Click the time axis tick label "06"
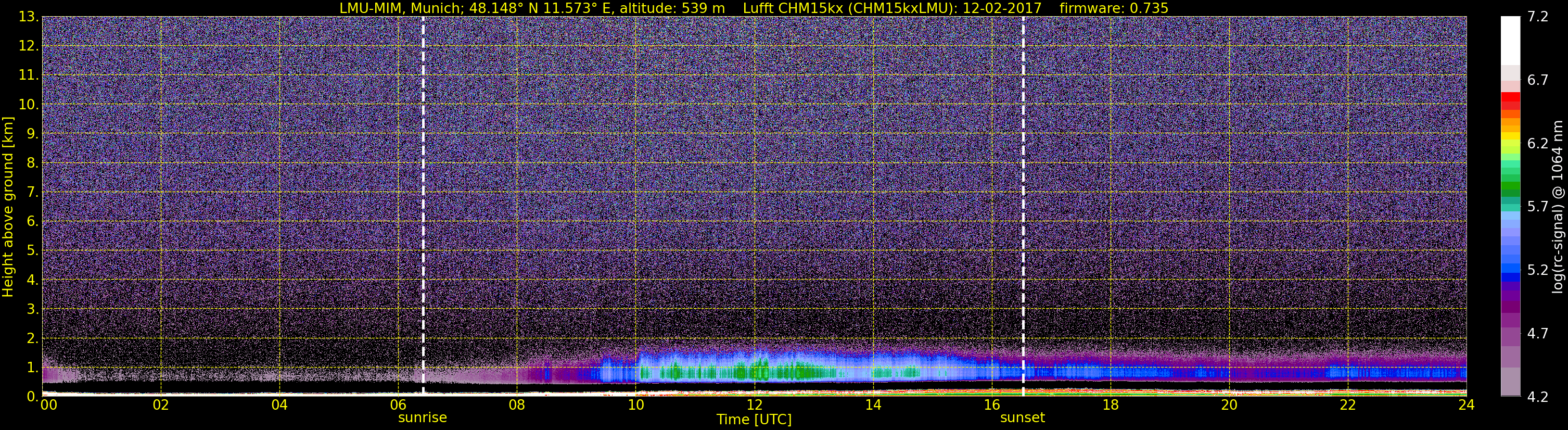Screen dimensions: 1568x430 tap(398, 405)
